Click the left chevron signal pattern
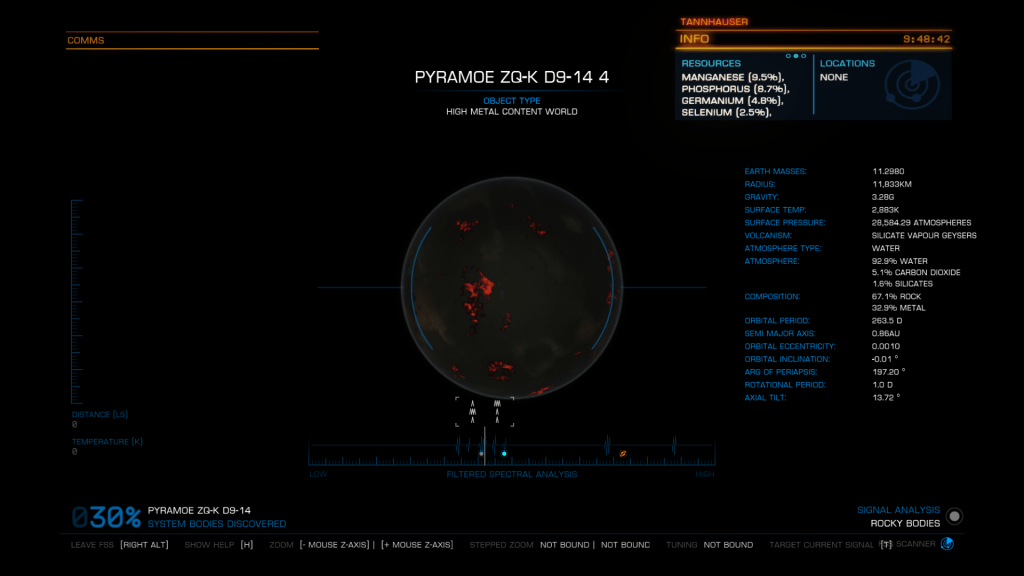 tap(473, 412)
